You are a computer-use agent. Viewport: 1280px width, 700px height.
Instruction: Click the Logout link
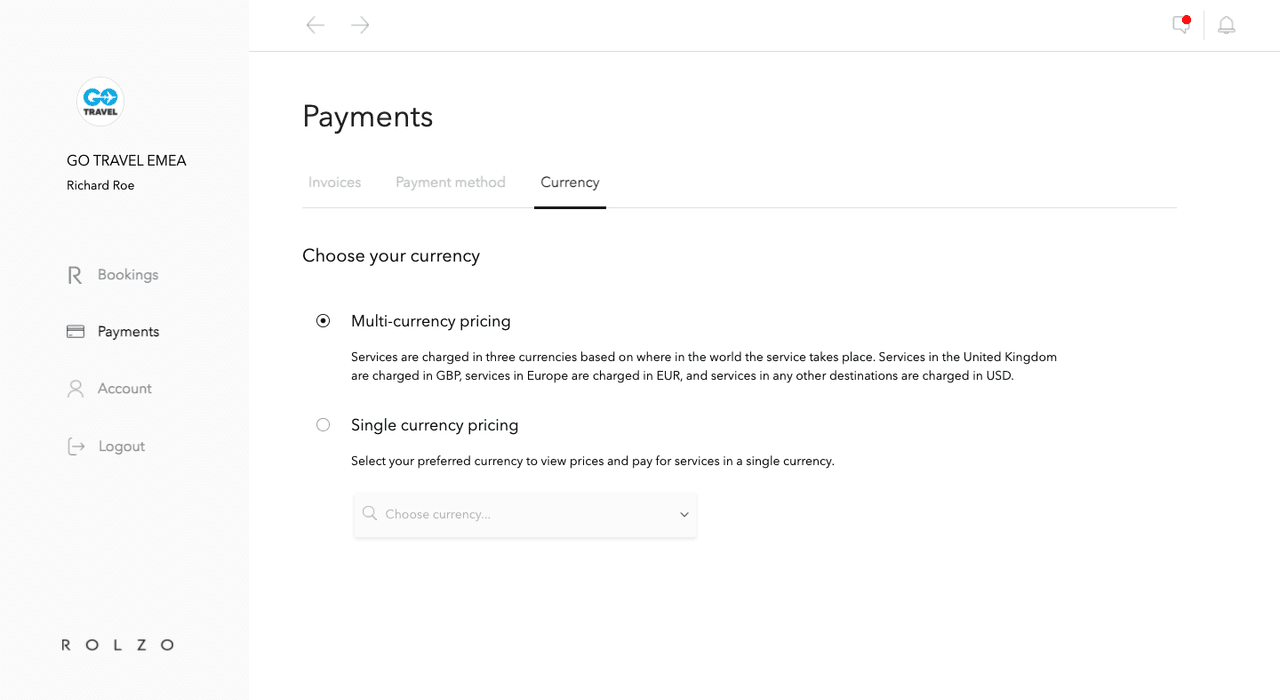(122, 446)
